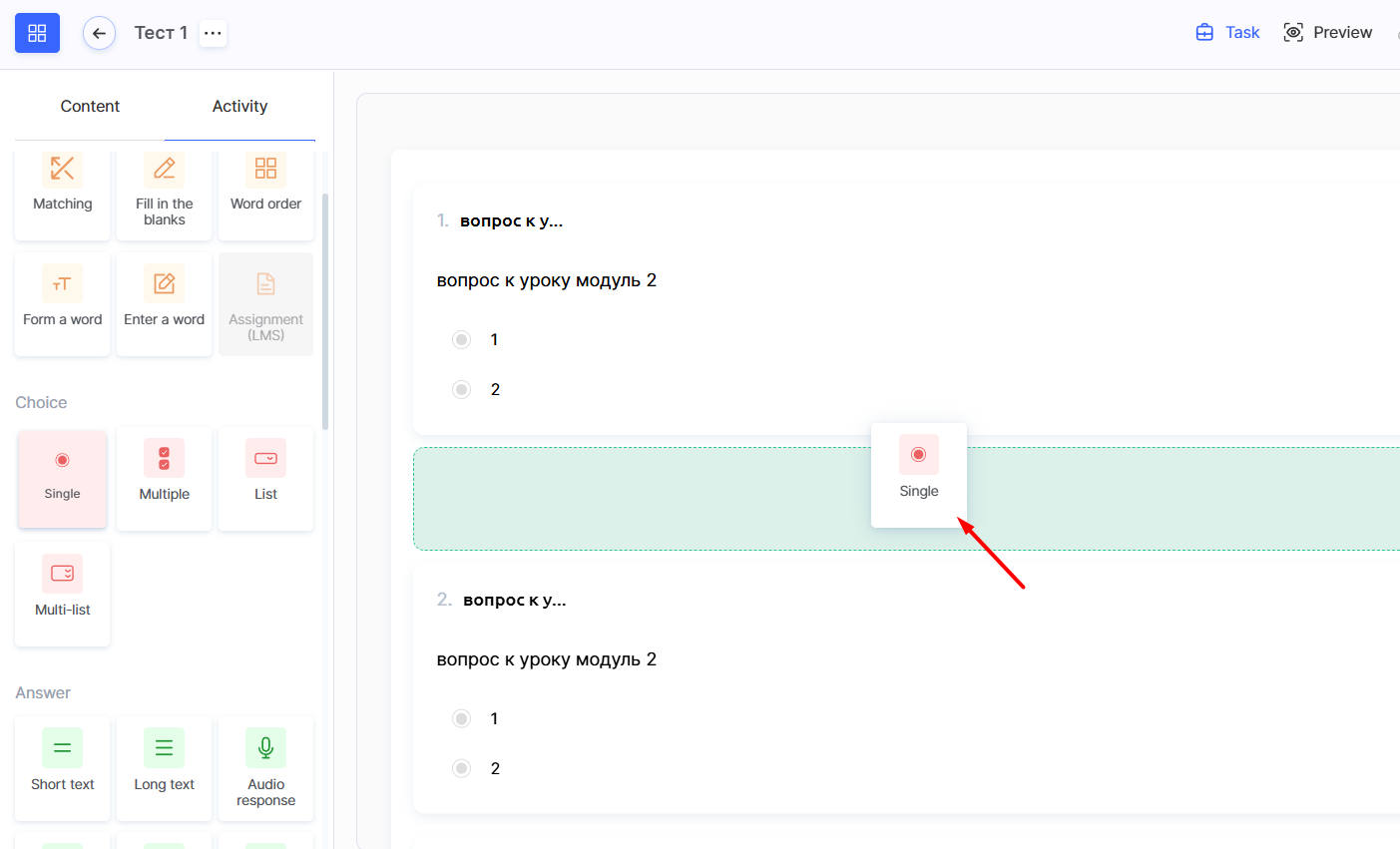Choose the List dropdown activity tile
Image resolution: width=1400 pixels, height=849 pixels.
265,478
